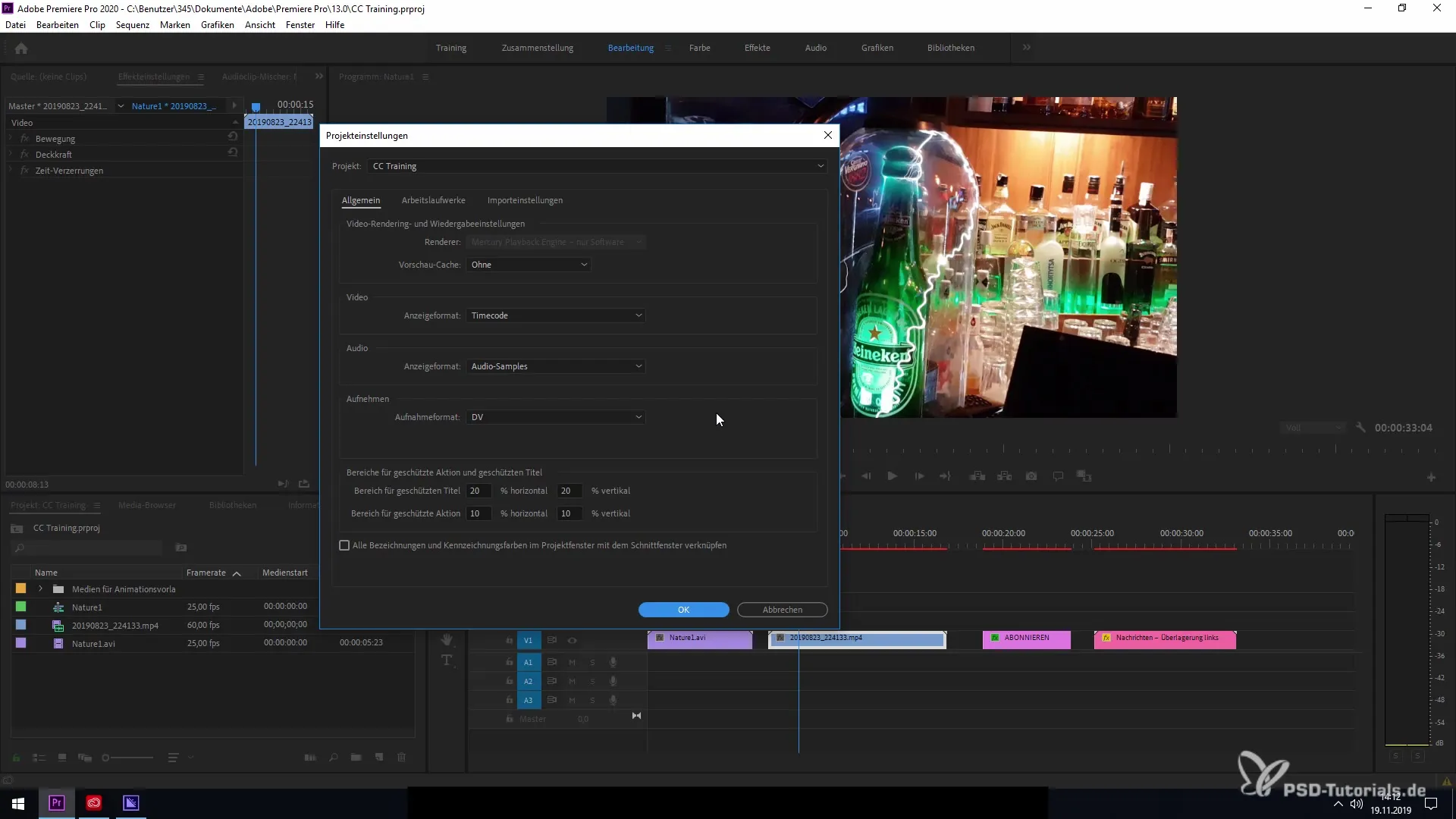Expand the Bewegung effect properties

11,139
